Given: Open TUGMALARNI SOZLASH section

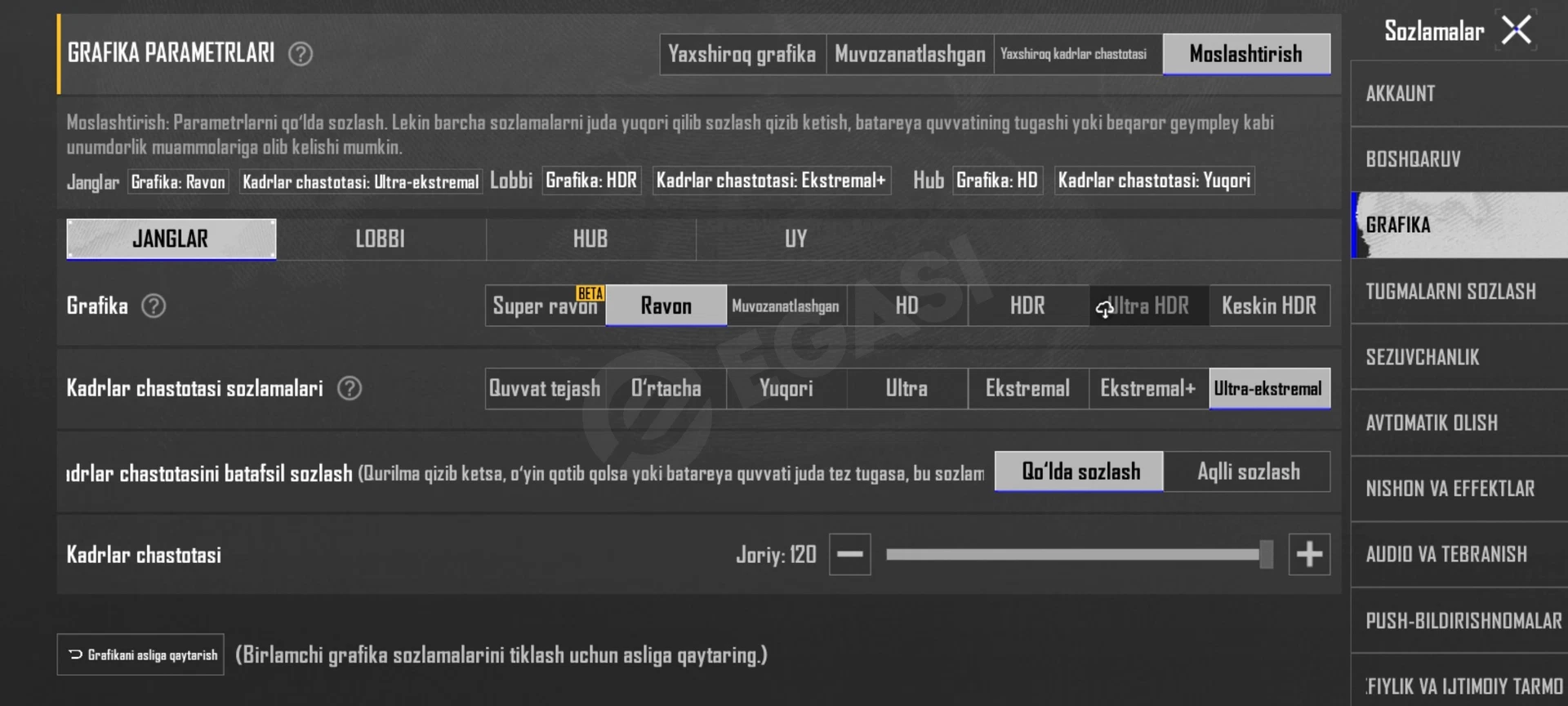Looking at the screenshot, I should pyautogui.click(x=1459, y=292).
